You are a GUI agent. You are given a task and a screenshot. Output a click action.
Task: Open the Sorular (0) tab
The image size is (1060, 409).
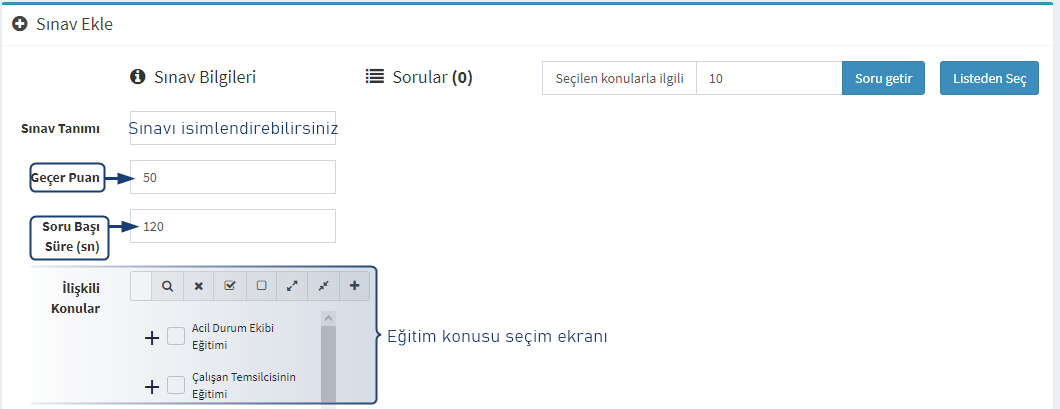click(418, 77)
